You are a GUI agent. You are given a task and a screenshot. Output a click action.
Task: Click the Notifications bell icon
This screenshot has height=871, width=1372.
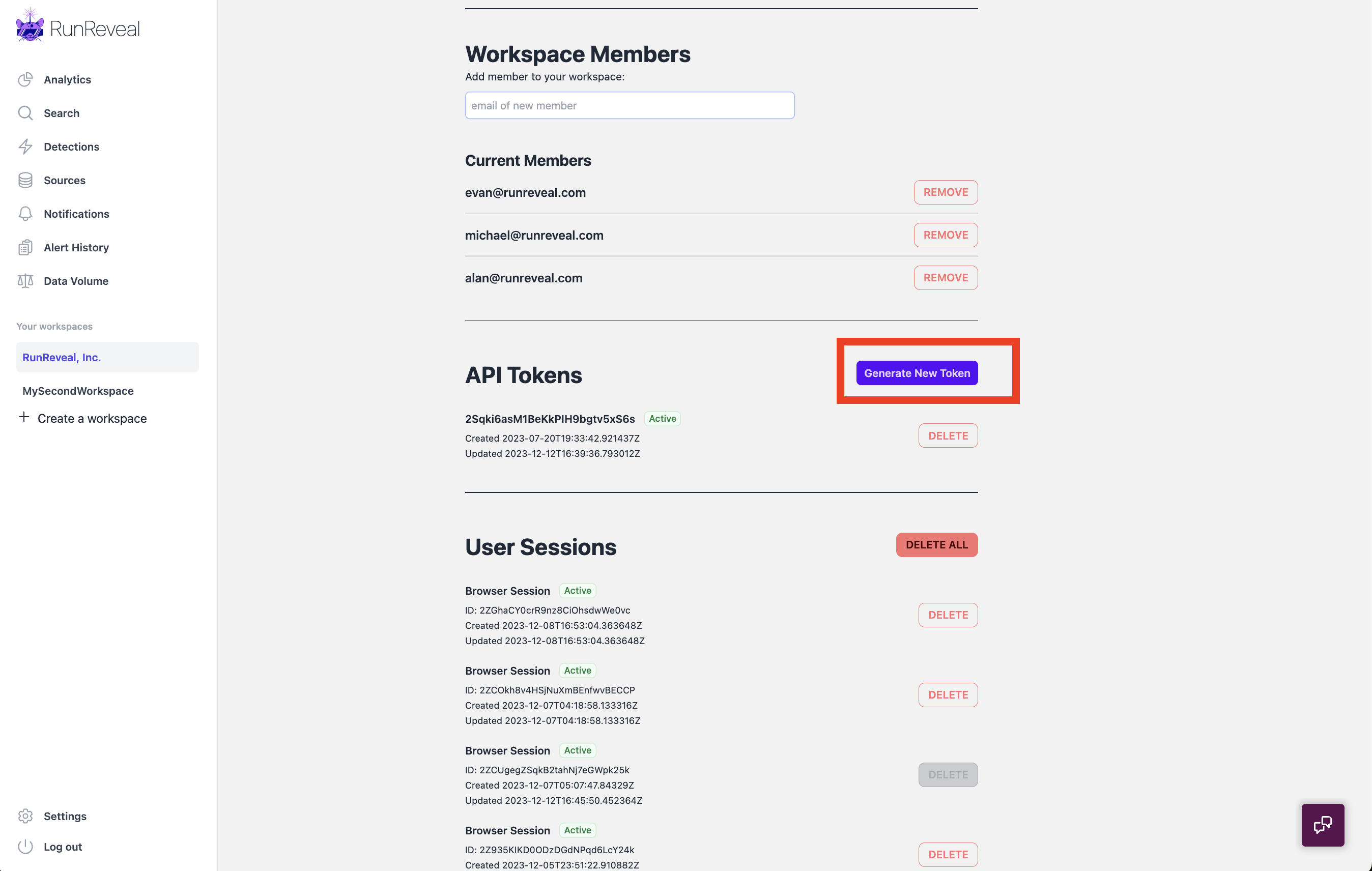[25, 214]
